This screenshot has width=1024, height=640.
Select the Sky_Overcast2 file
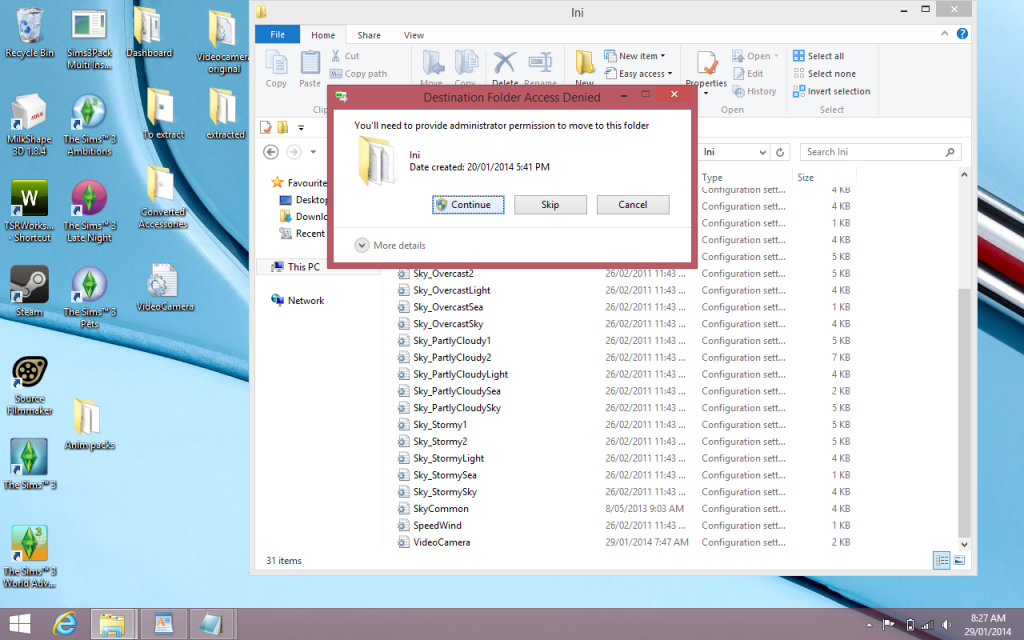pos(443,274)
